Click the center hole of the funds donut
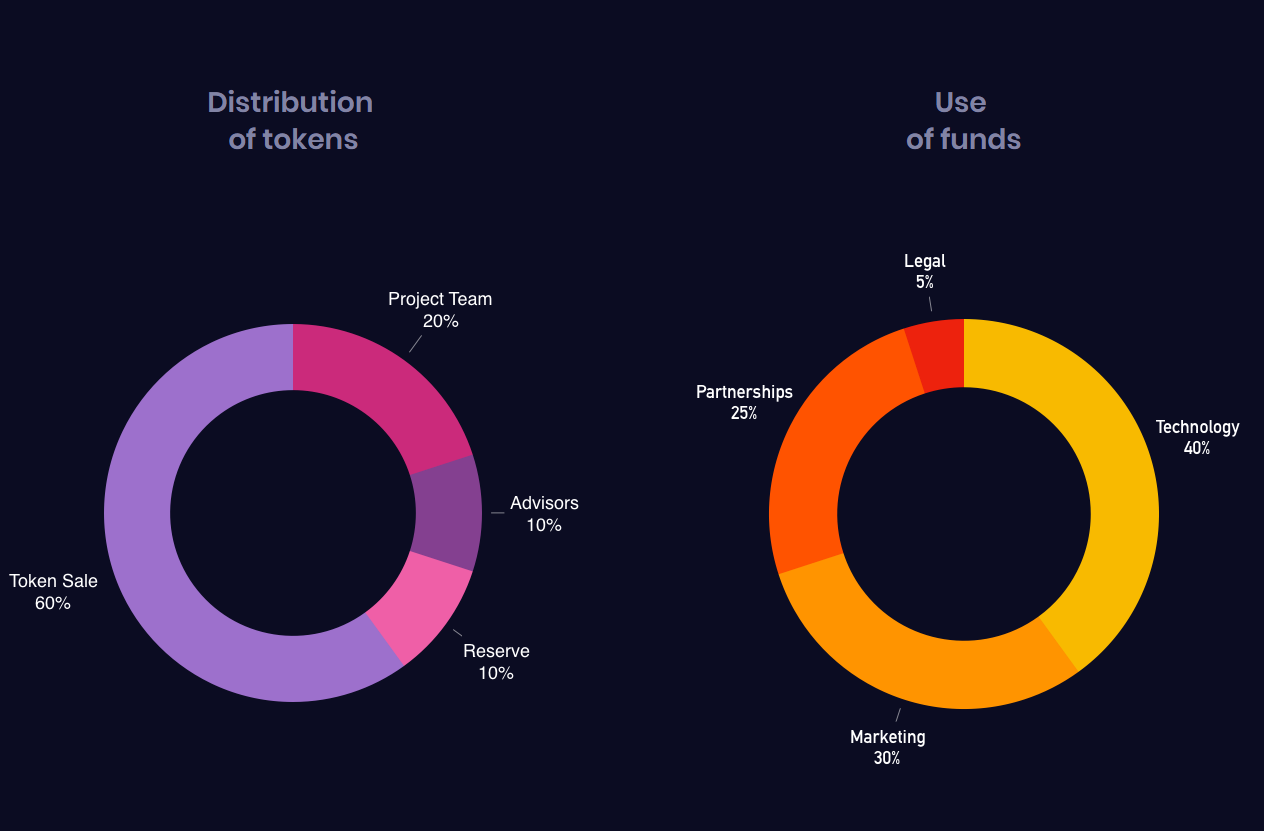The height and width of the screenshot is (831, 1264). [x=964, y=514]
